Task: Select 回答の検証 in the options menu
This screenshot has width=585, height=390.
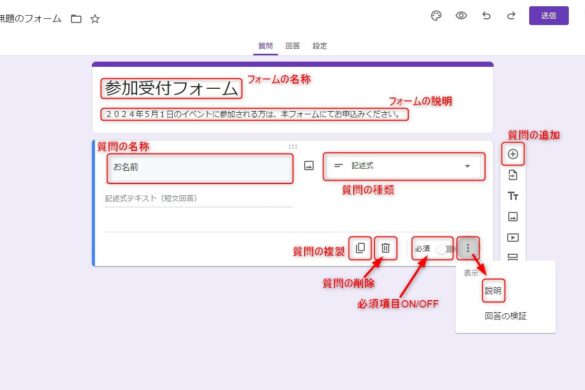Action: (x=505, y=316)
